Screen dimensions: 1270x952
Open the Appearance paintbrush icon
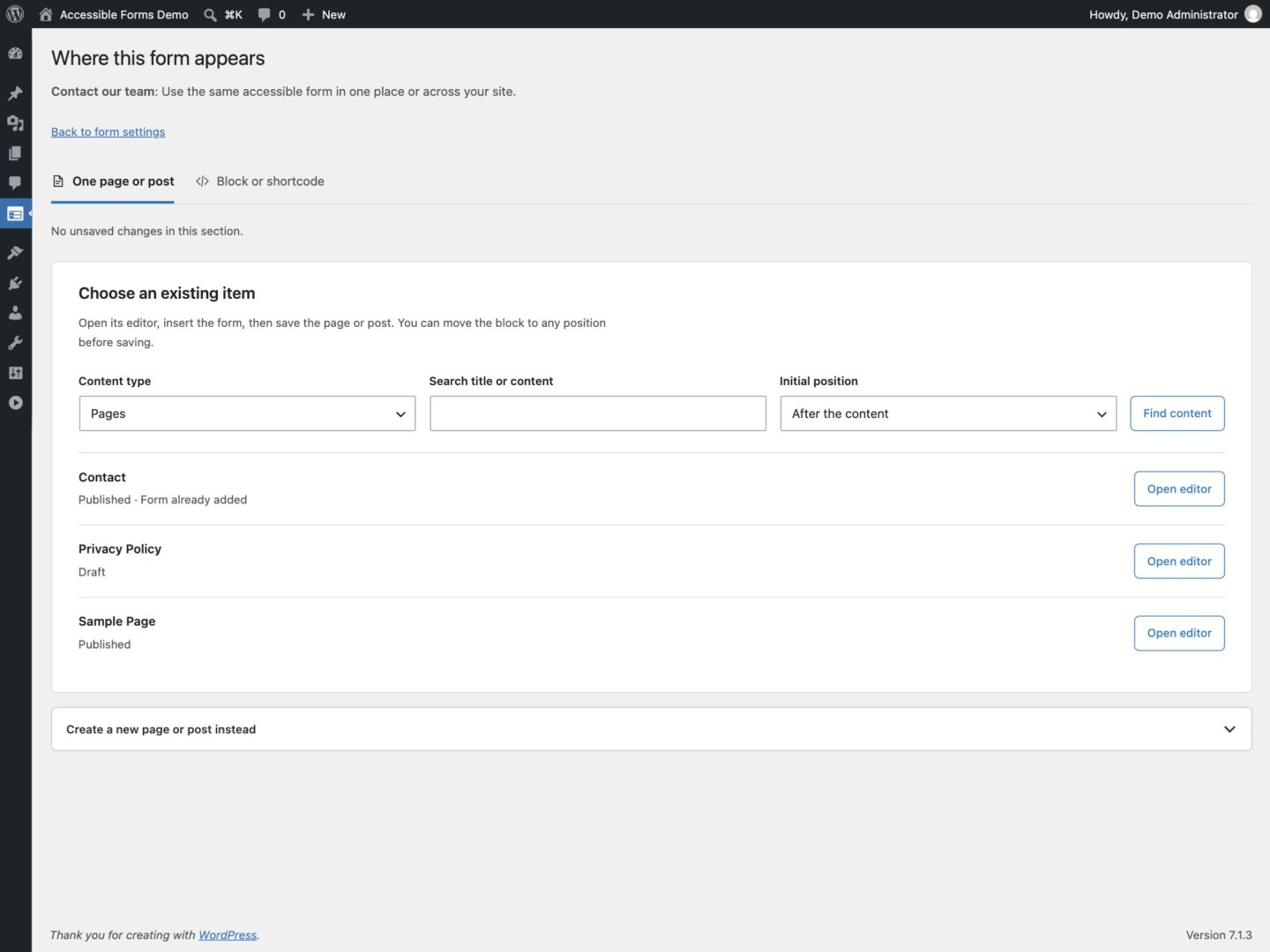coord(15,253)
